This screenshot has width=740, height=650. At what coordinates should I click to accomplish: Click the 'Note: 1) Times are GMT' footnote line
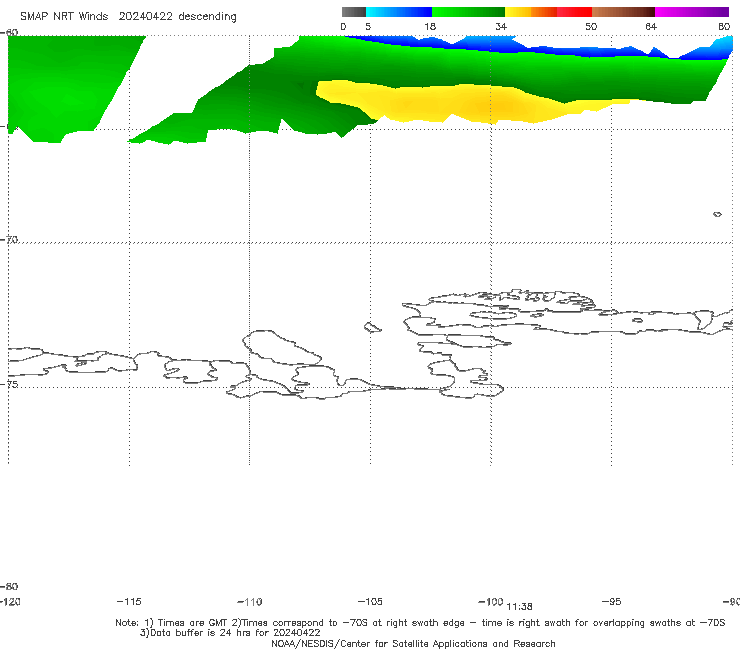tap(420, 623)
